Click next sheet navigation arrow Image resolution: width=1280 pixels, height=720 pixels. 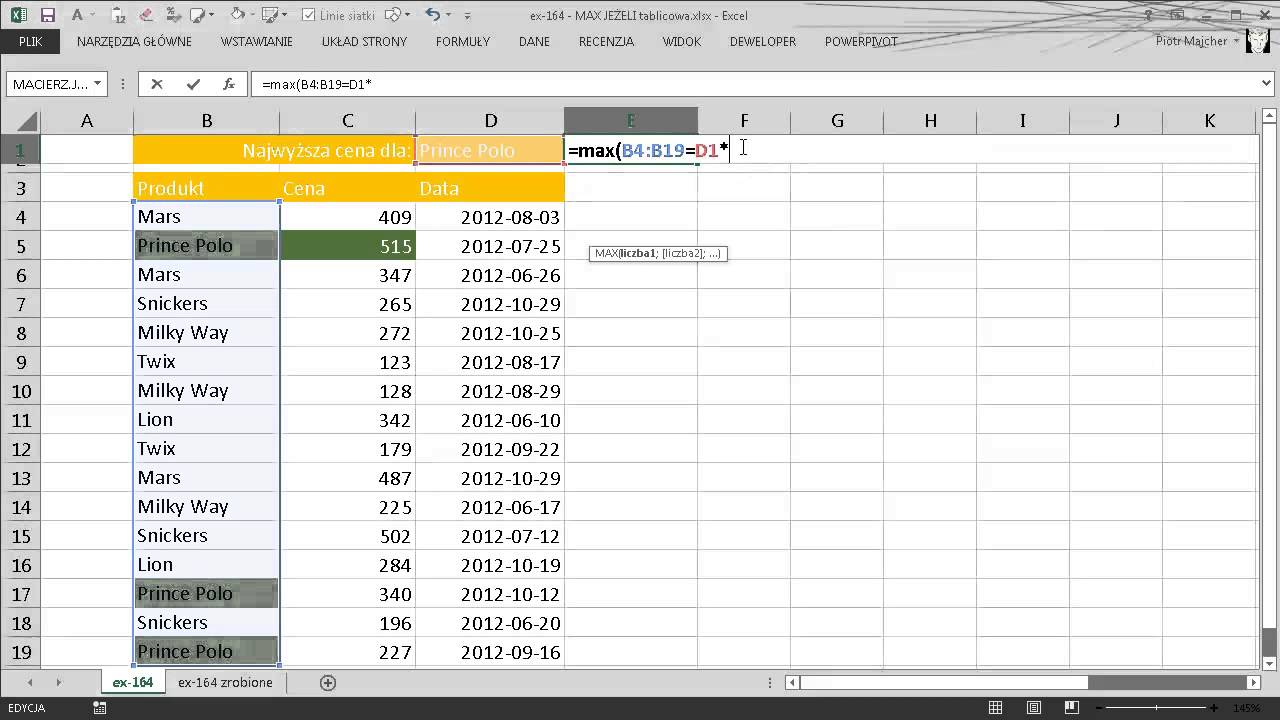point(59,682)
